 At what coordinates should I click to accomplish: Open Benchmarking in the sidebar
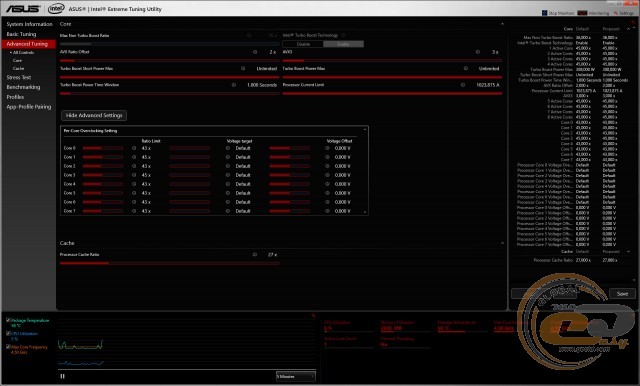23,87
